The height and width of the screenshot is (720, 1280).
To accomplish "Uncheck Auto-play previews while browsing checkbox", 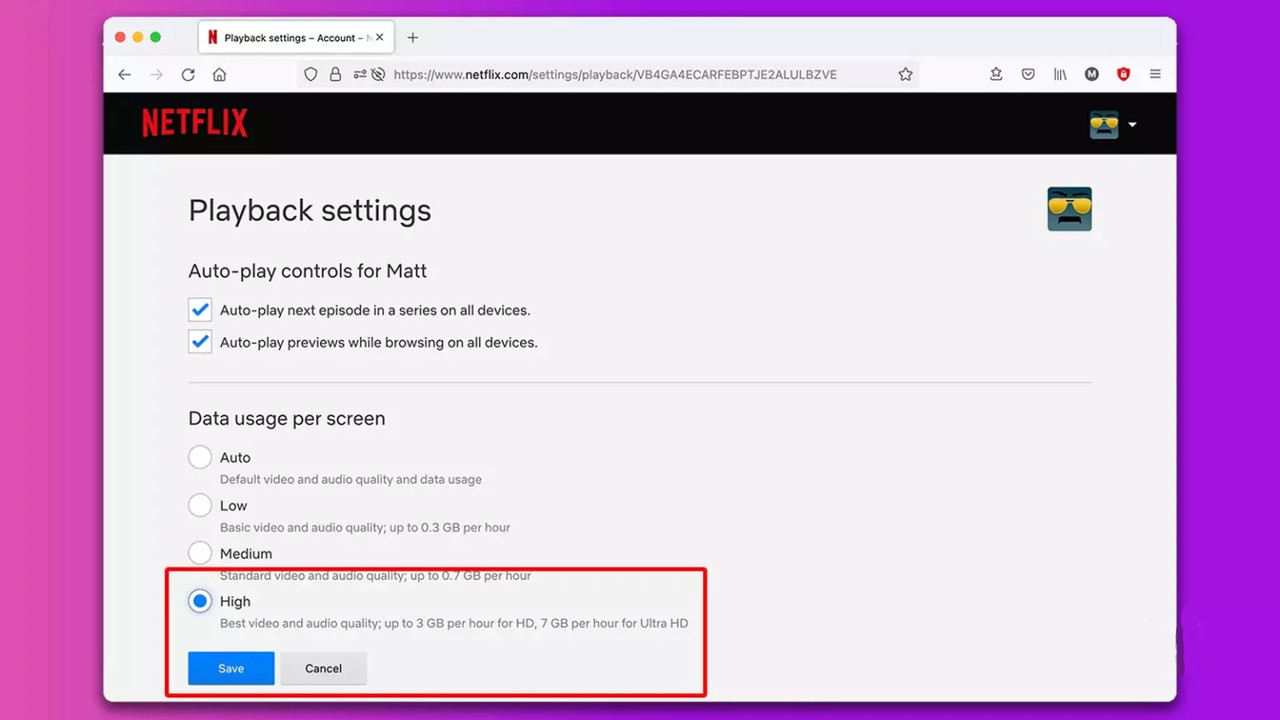I will [200, 342].
